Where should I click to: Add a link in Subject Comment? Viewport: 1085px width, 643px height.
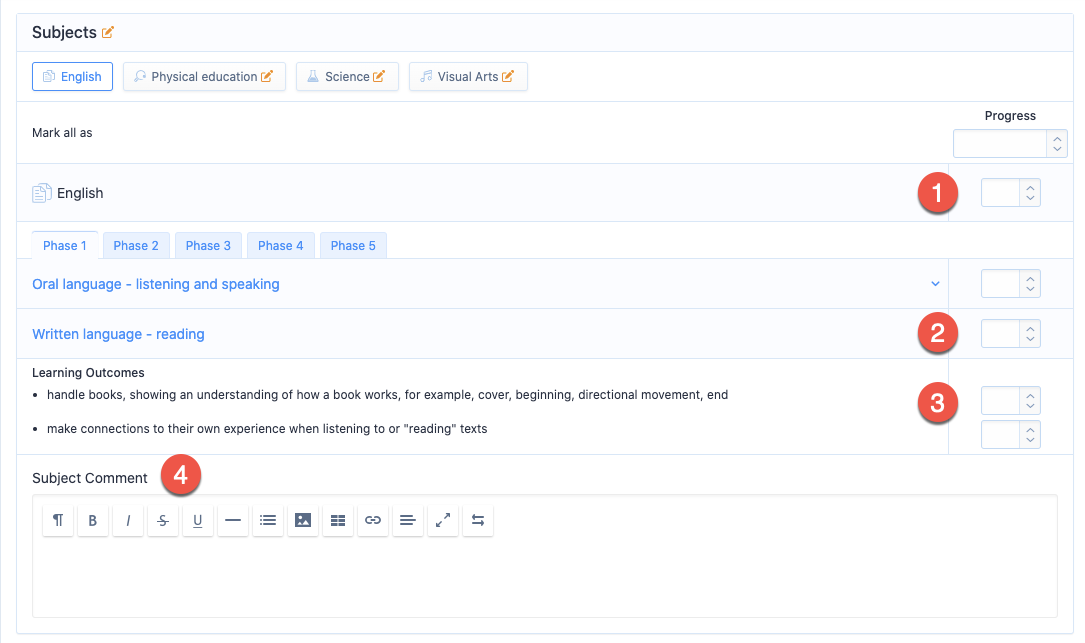tap(373, 520)
